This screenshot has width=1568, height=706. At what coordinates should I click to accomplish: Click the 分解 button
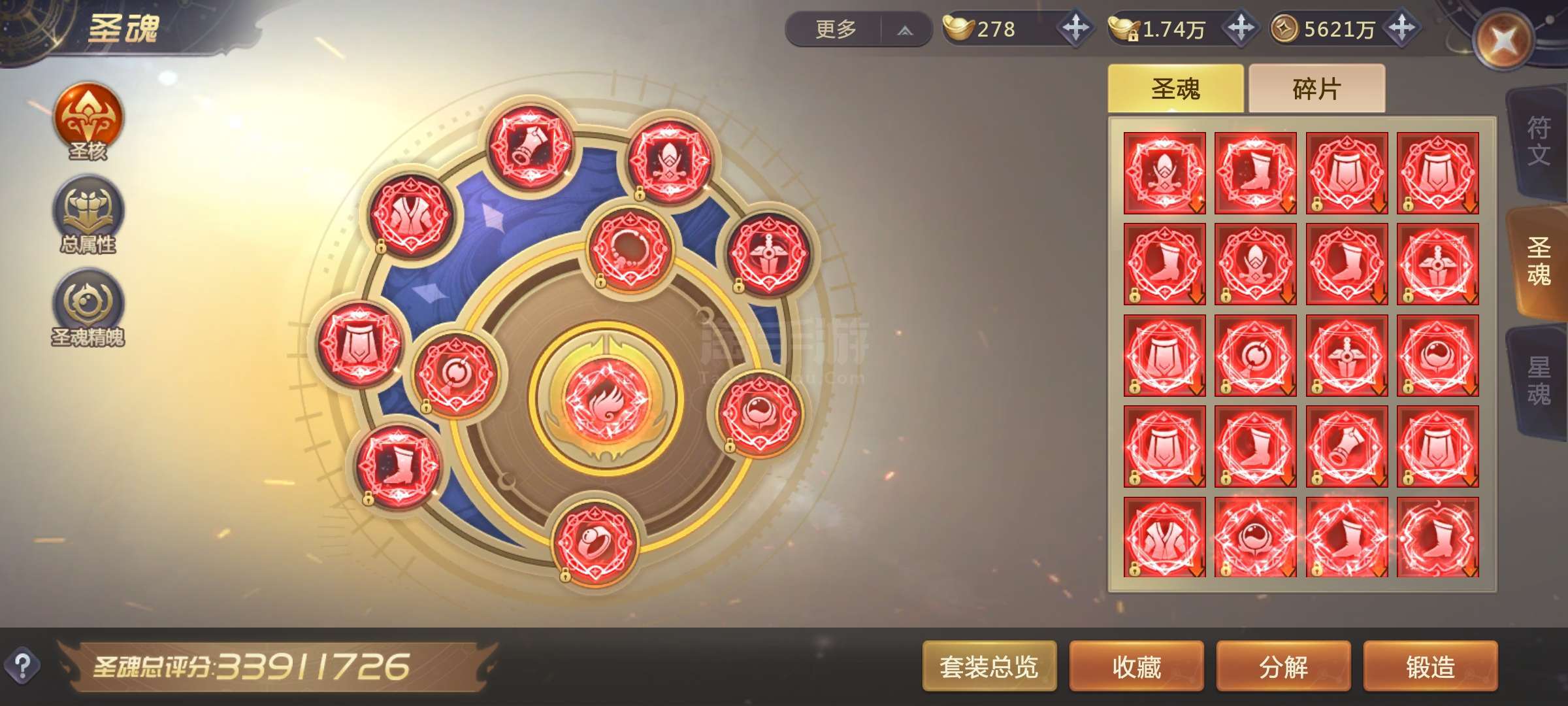click(1283, 667)
